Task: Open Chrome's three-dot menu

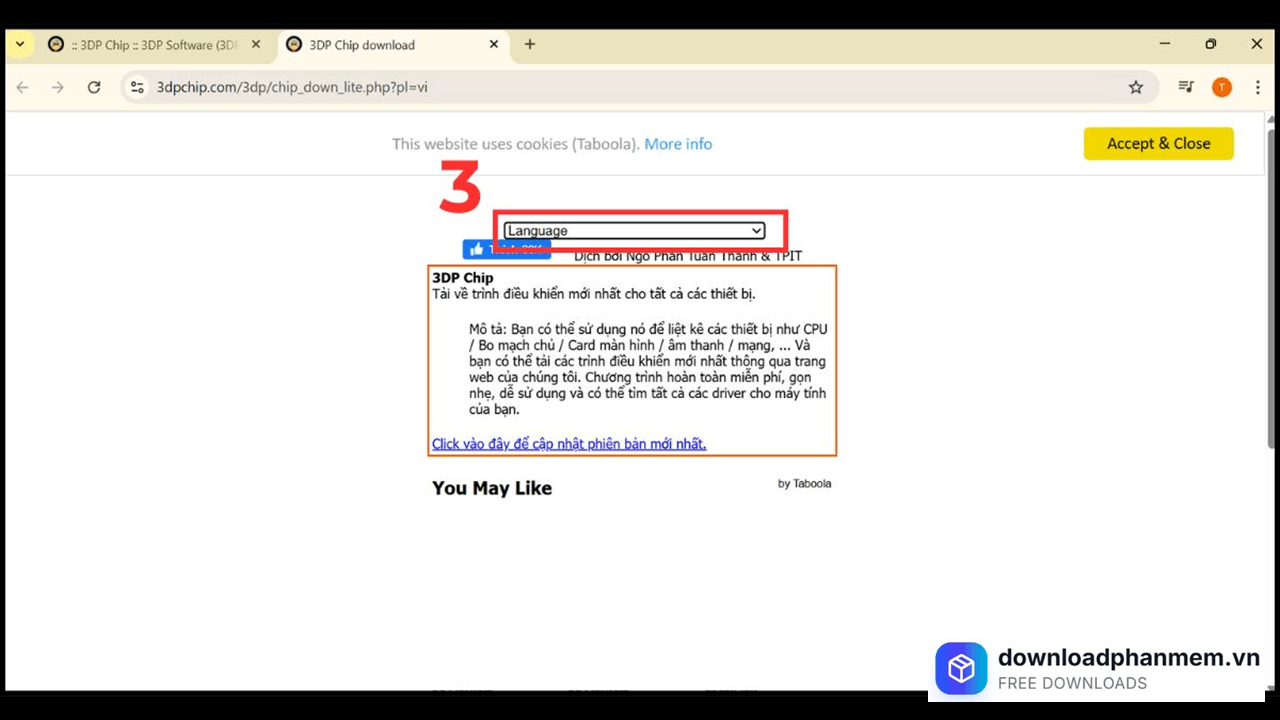Action: tap(1257, 87)
